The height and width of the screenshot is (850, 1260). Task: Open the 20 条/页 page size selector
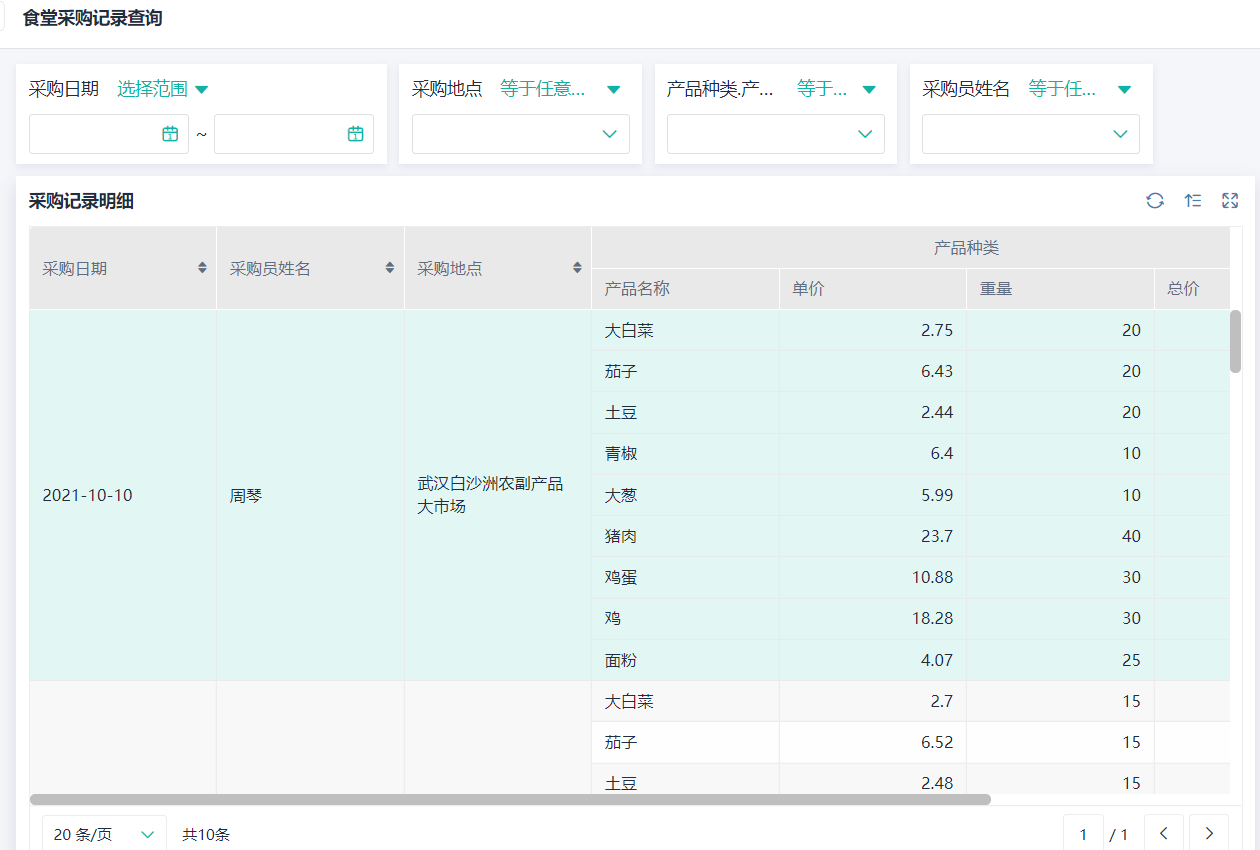coord(104,834)
